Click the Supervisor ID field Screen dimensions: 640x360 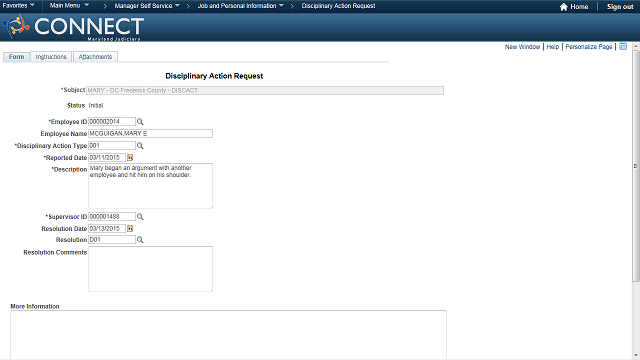112,217
